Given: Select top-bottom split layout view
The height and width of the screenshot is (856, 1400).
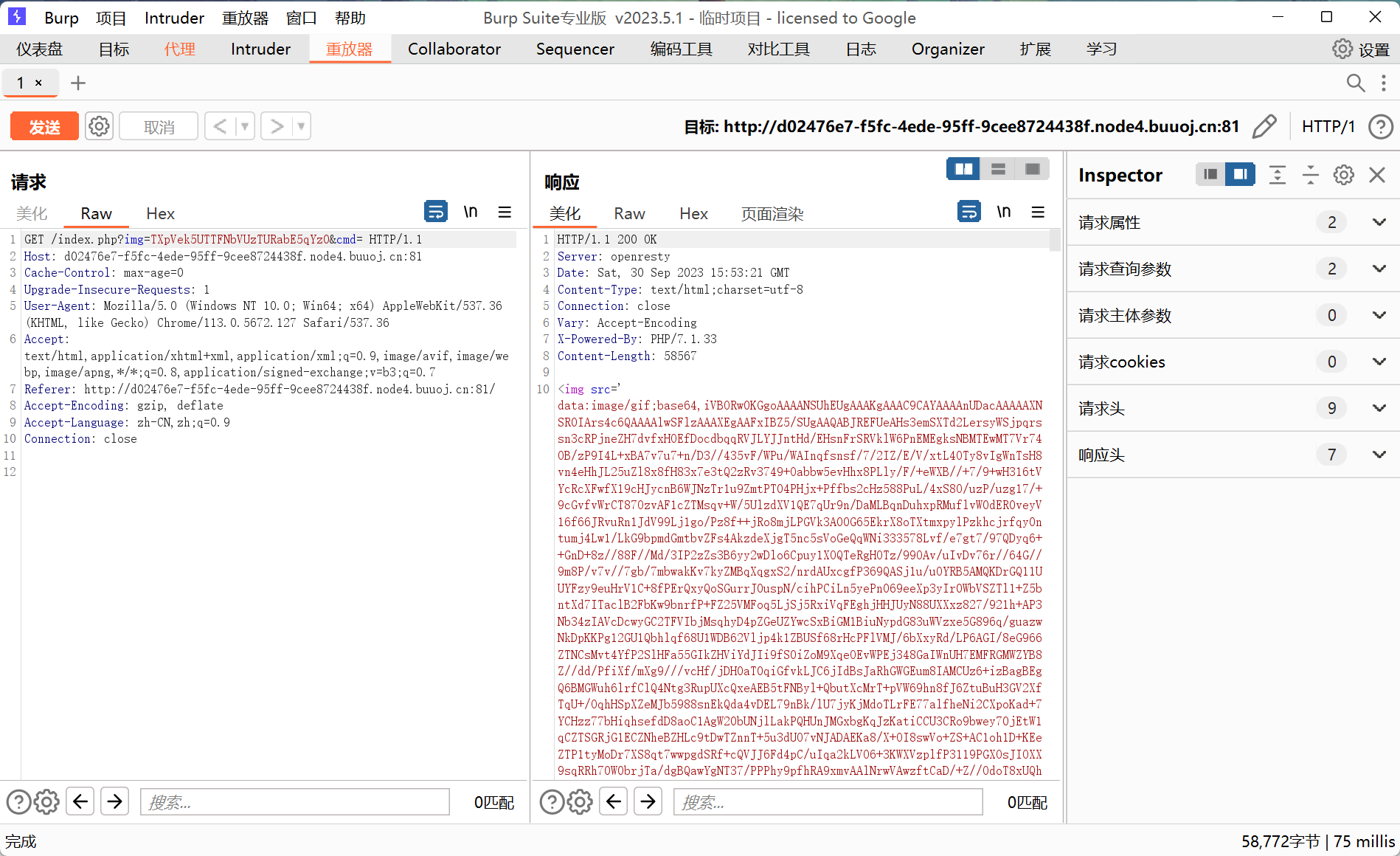Looking at the screenshot, I should point(998,169).
